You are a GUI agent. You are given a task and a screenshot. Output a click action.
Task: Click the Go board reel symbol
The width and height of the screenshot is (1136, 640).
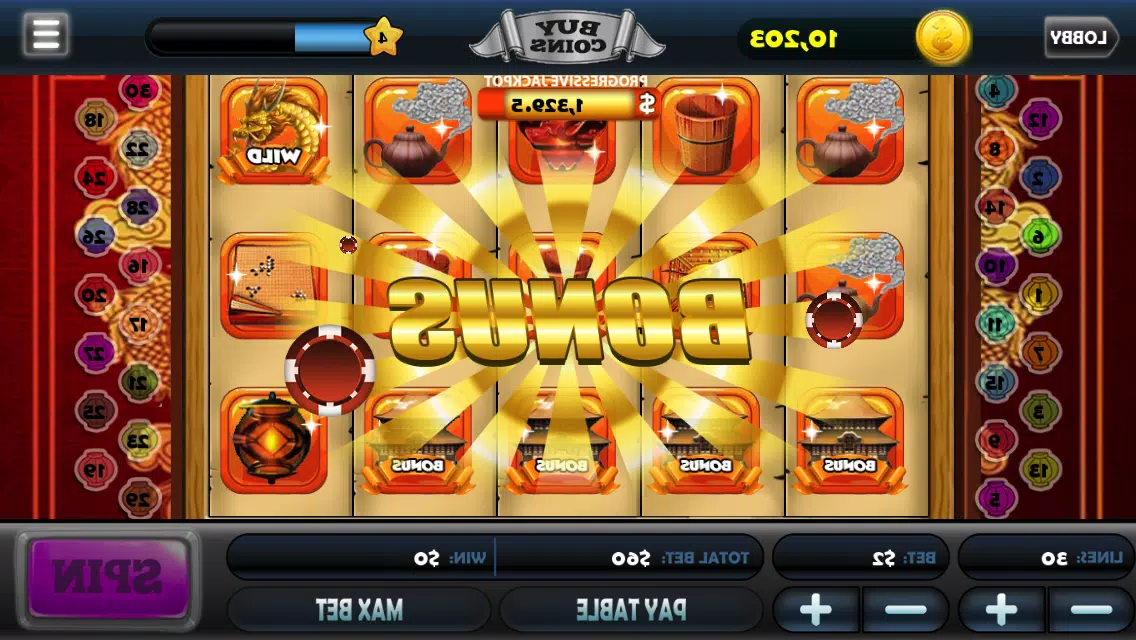(273, 286)
